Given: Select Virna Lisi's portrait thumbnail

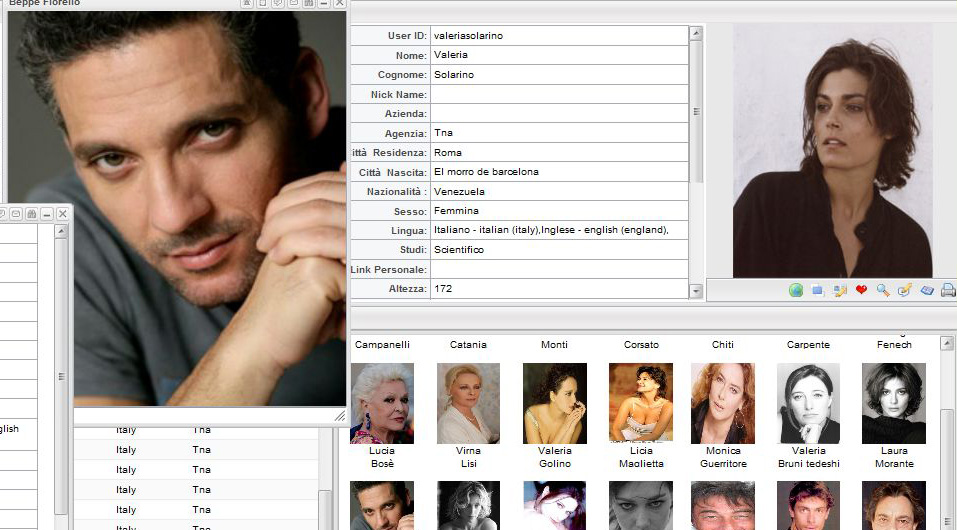Looking at the screenshot, I should click(x=468, y=403).
